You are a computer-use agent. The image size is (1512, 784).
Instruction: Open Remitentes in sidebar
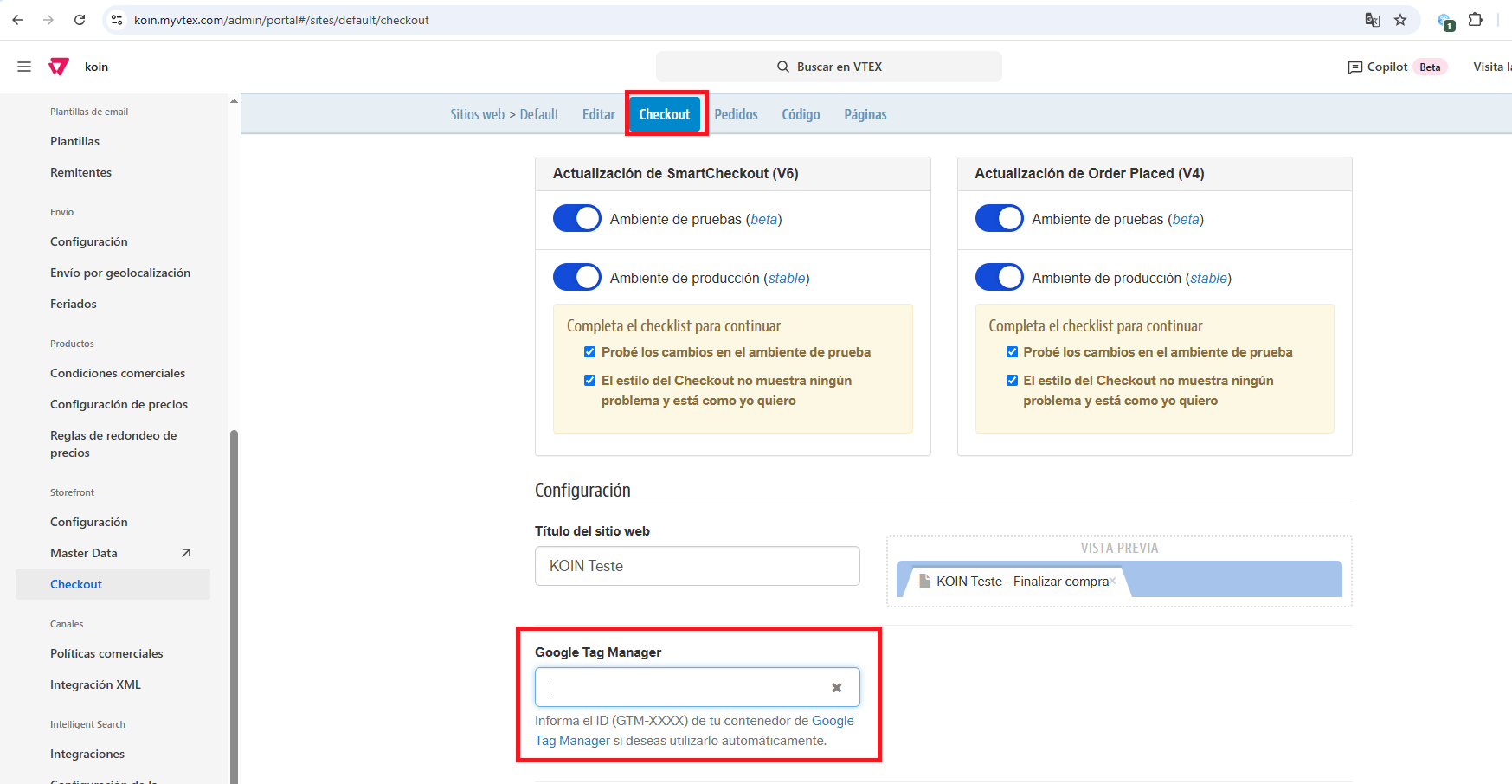pos(80,172)
